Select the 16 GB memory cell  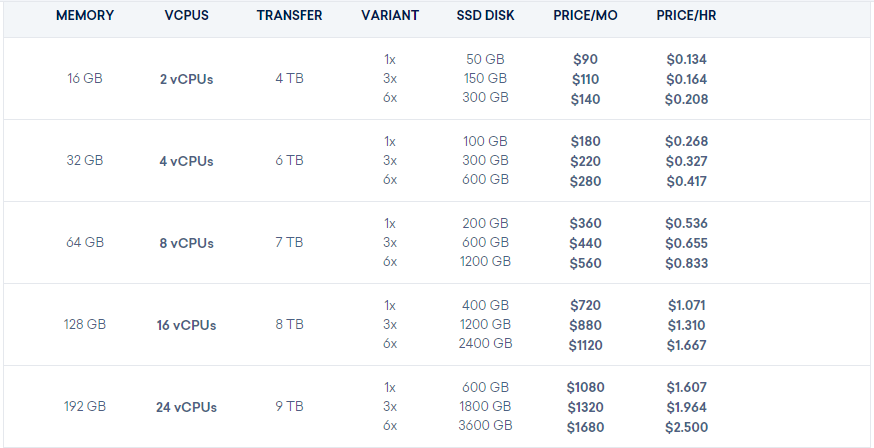[x=85, y=79]
